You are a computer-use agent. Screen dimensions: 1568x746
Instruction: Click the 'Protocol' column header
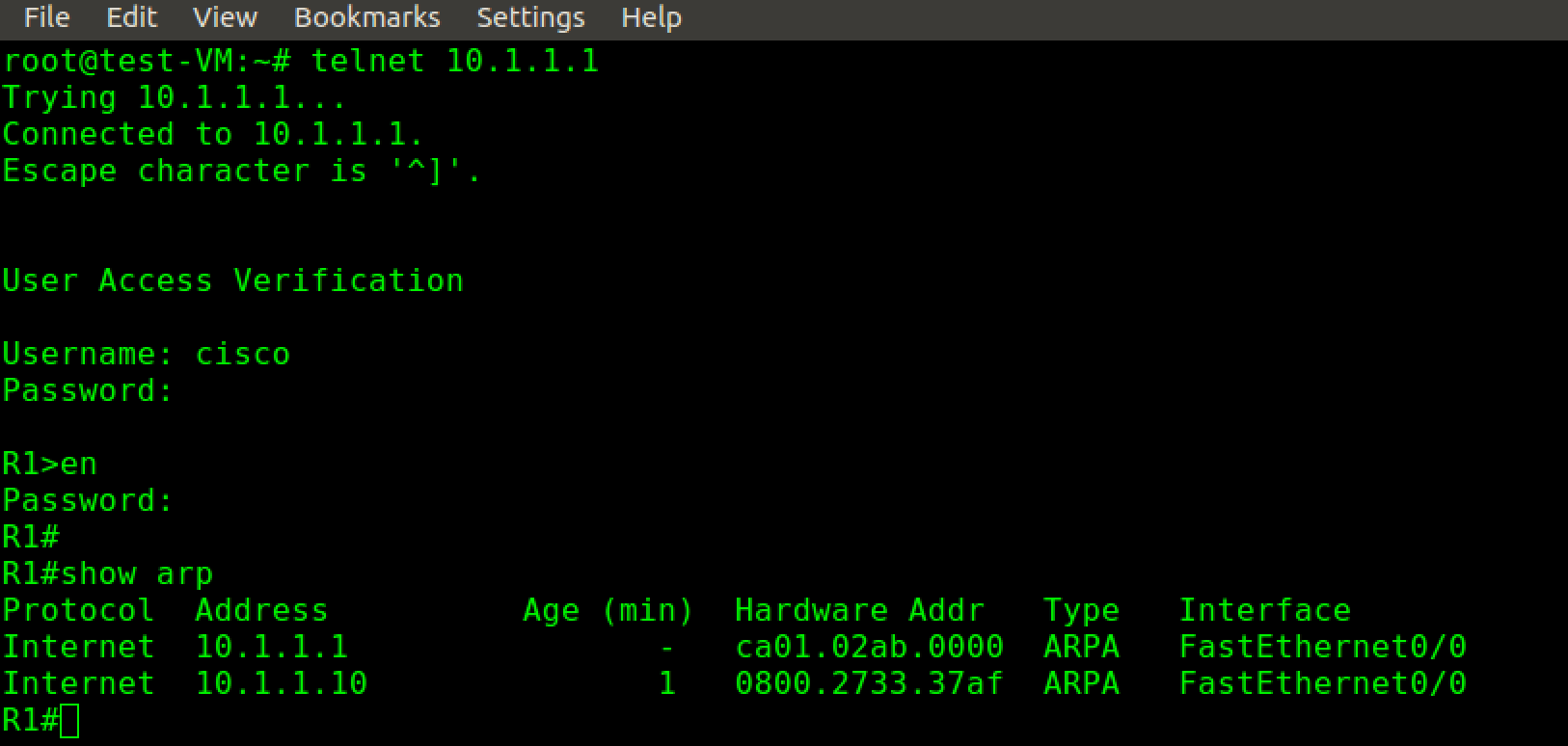78,610
